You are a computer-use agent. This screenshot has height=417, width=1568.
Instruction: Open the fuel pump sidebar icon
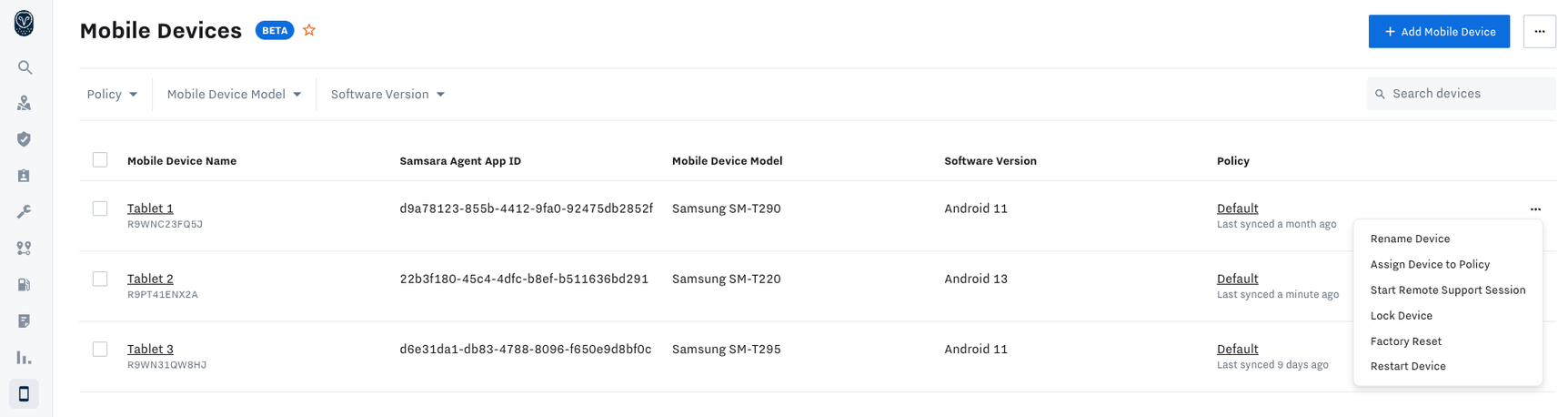(25, 285)
